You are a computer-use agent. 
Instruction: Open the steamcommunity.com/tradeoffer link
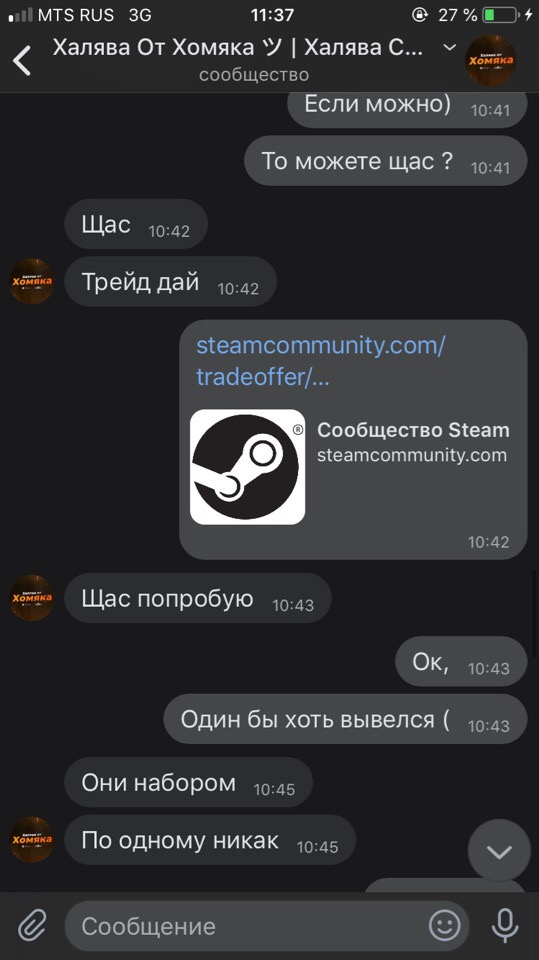320,361
